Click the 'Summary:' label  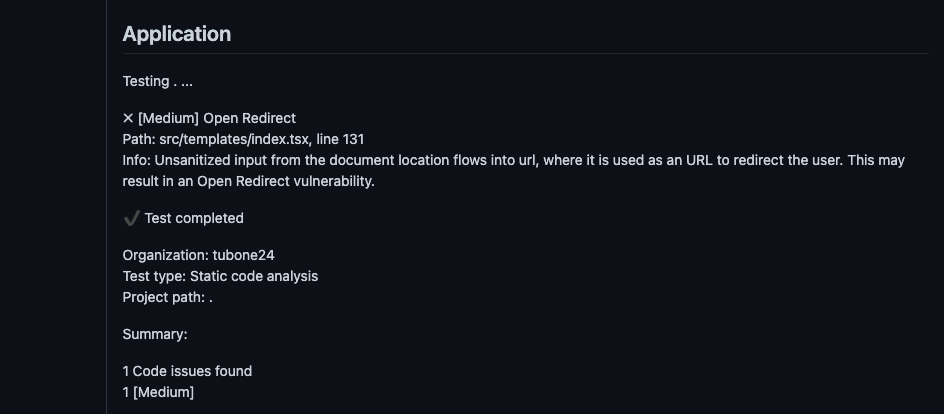[155, 335]
